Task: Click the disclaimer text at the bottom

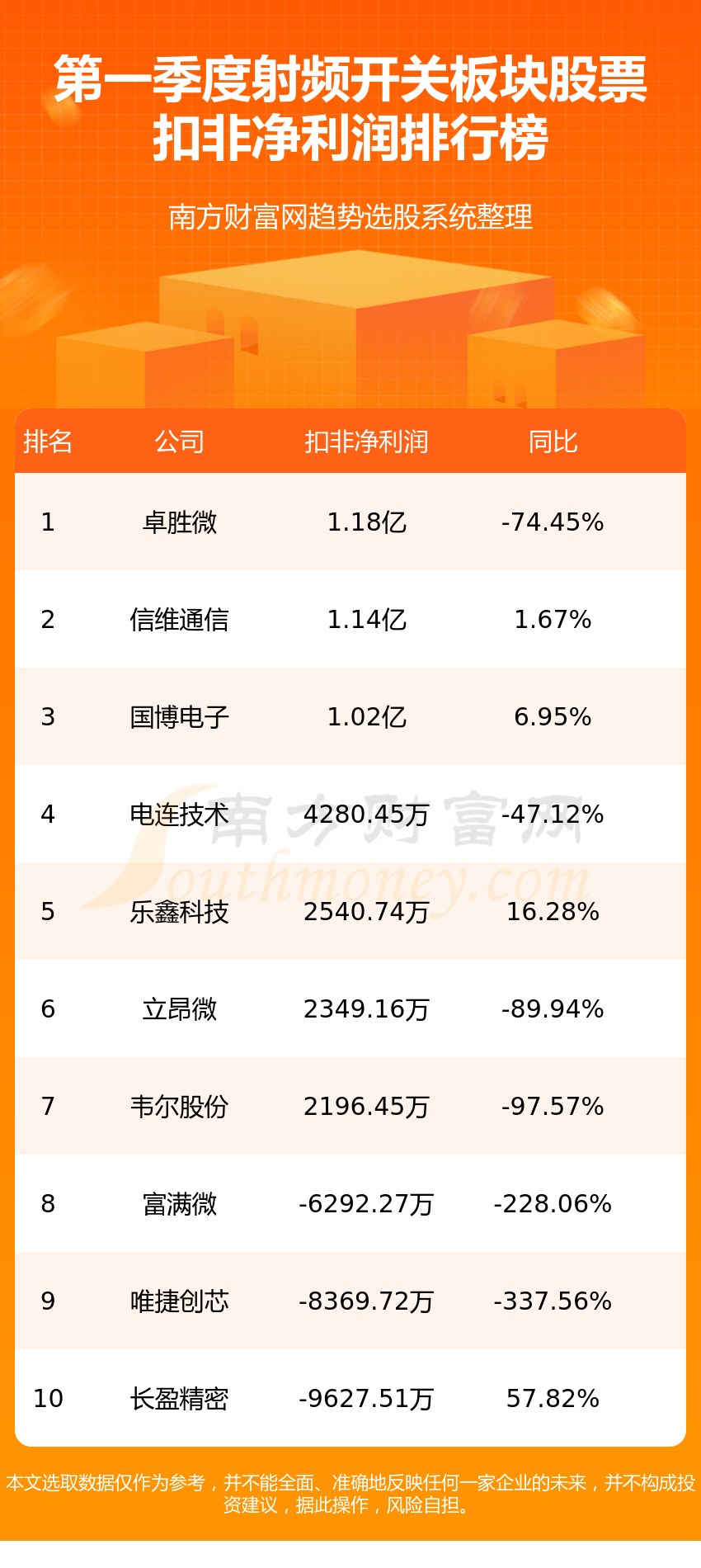Action: 350,1494
